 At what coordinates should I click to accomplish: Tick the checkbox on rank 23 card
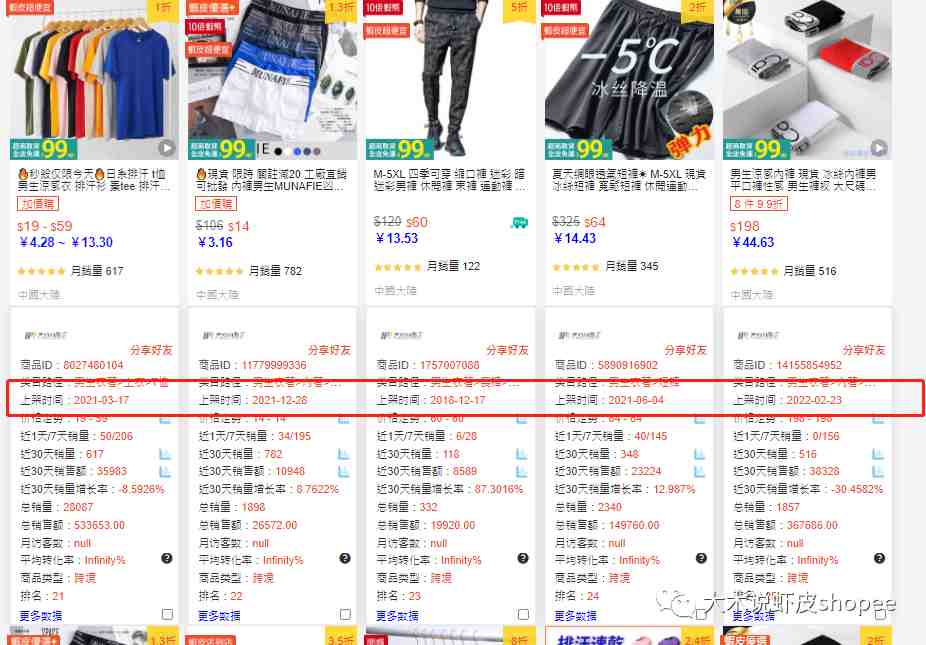(x=523, y=614)
